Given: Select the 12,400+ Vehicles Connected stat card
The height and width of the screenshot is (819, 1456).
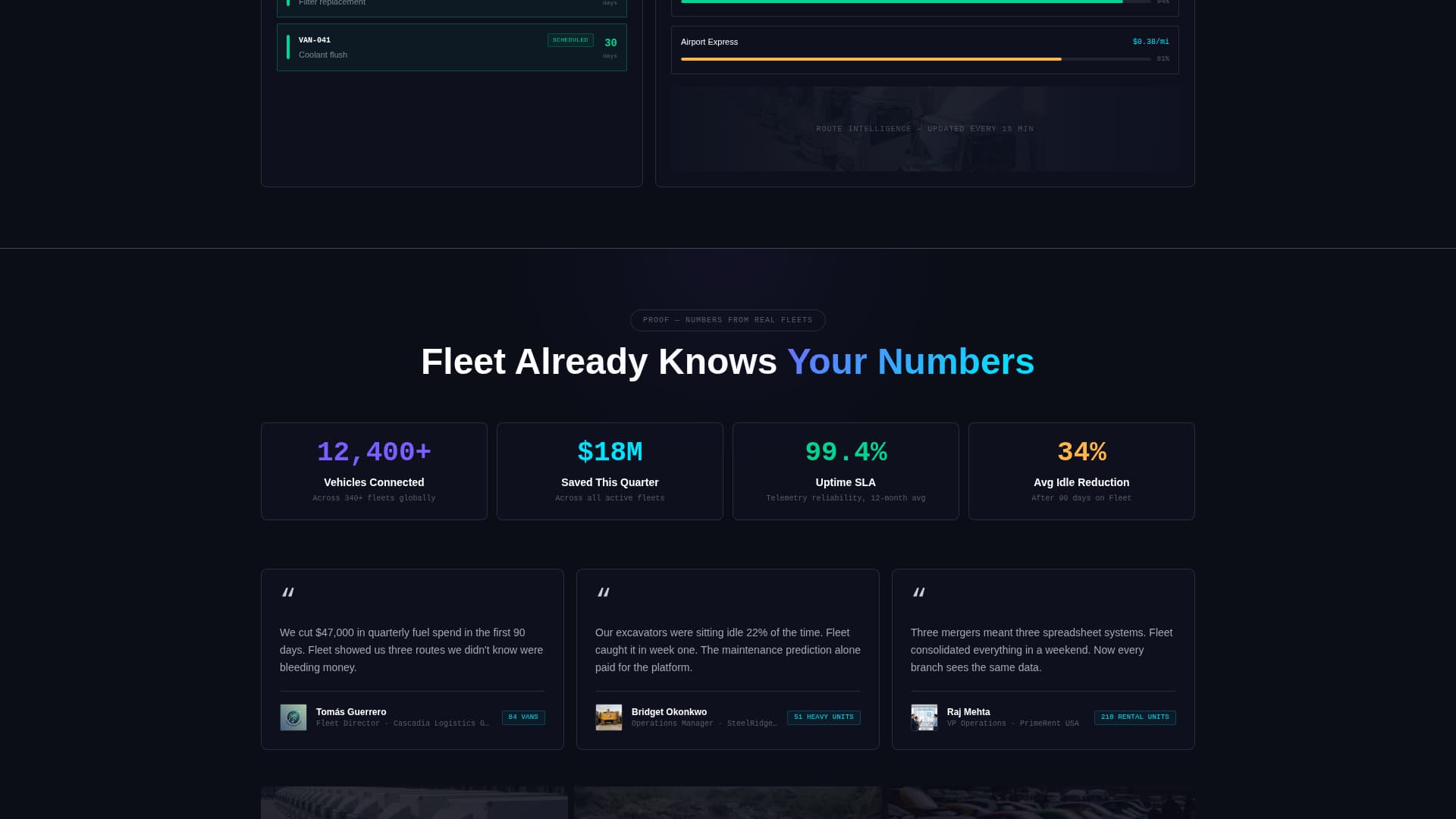Looking at the screenshot, I should 374,470.
